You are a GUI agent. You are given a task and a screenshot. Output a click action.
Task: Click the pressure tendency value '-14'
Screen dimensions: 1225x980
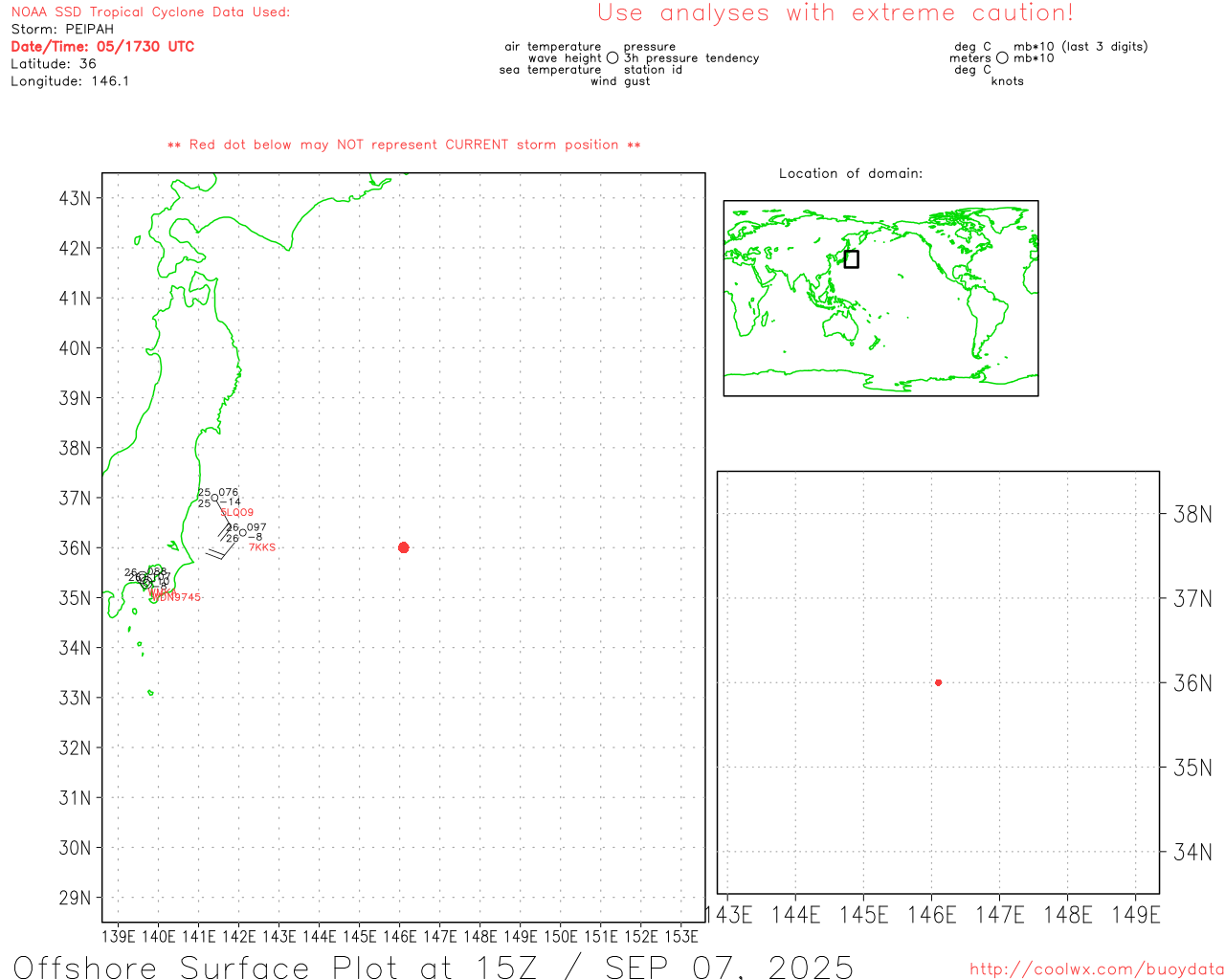click(x=231, y=502)
